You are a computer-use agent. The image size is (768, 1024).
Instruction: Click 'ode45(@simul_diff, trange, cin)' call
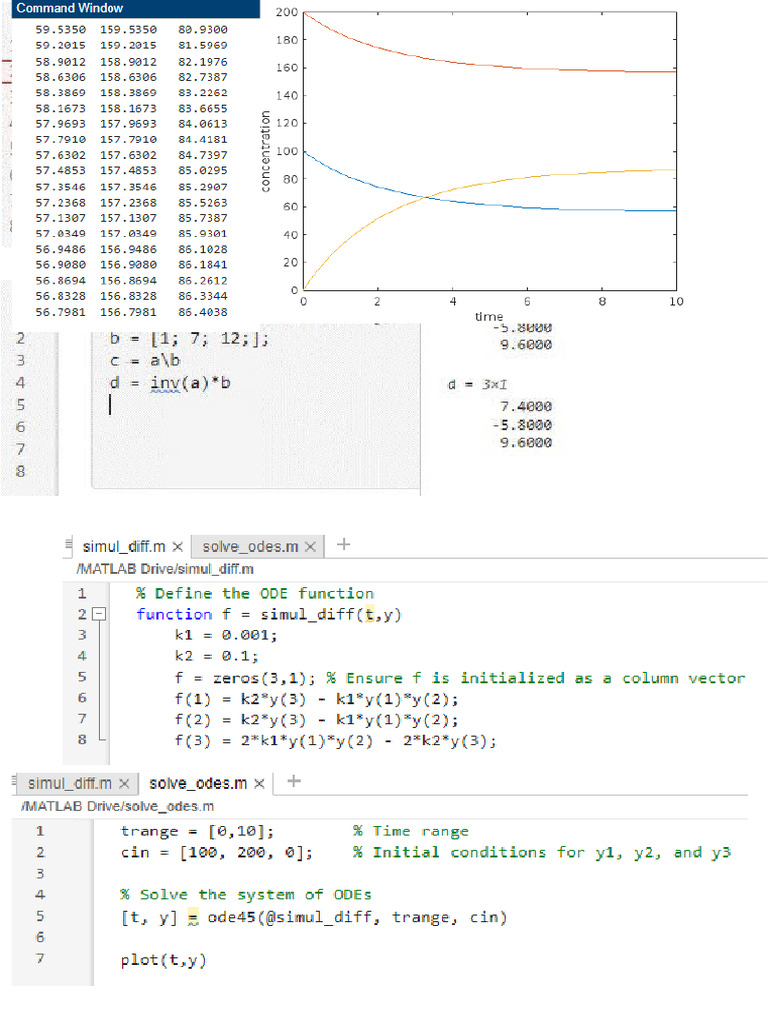tap(357, 917)
